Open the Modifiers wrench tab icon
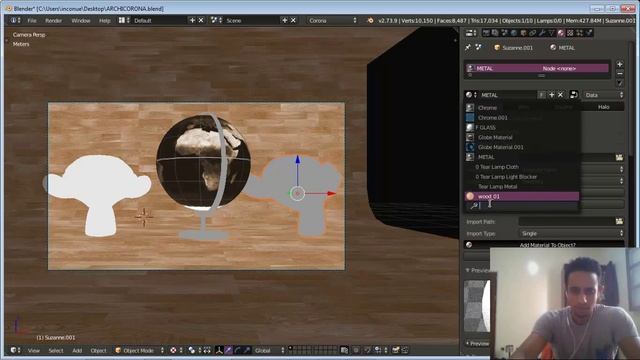This screenshot has width=640, height=360. tap(542, 33)
